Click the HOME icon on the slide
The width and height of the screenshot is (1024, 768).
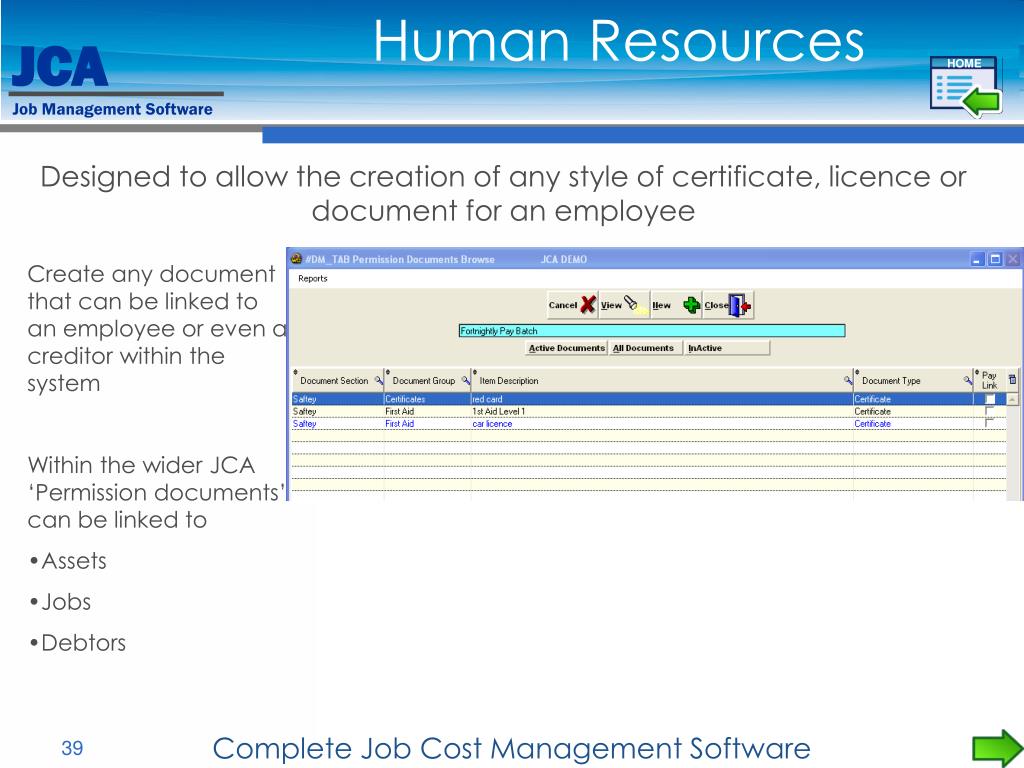(965, 86)
